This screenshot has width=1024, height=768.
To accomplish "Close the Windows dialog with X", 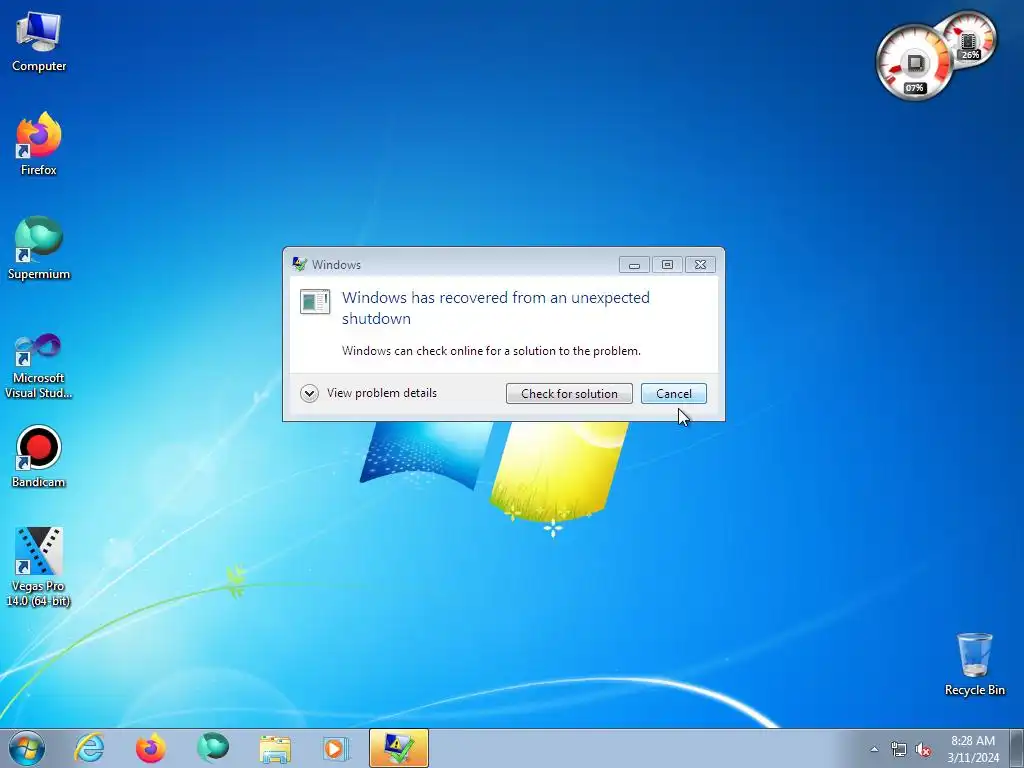I will coord(700,264).
